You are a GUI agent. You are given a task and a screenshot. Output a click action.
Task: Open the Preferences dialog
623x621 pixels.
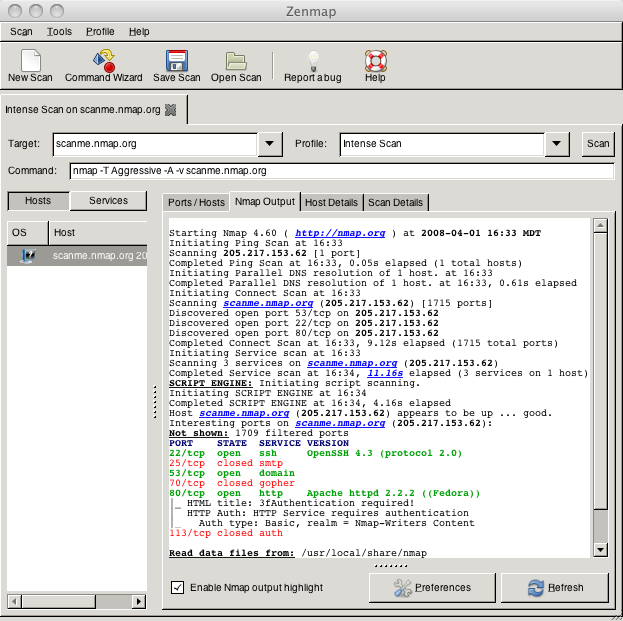432,588
